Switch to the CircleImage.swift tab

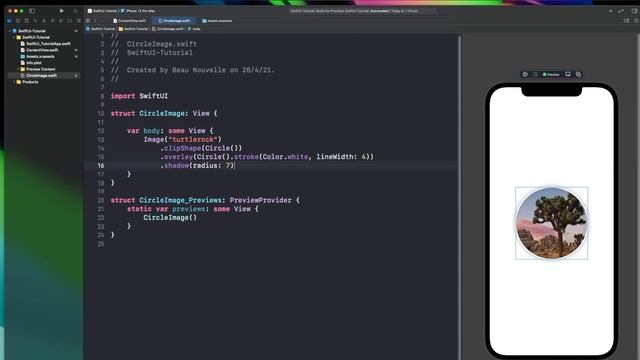174,20
